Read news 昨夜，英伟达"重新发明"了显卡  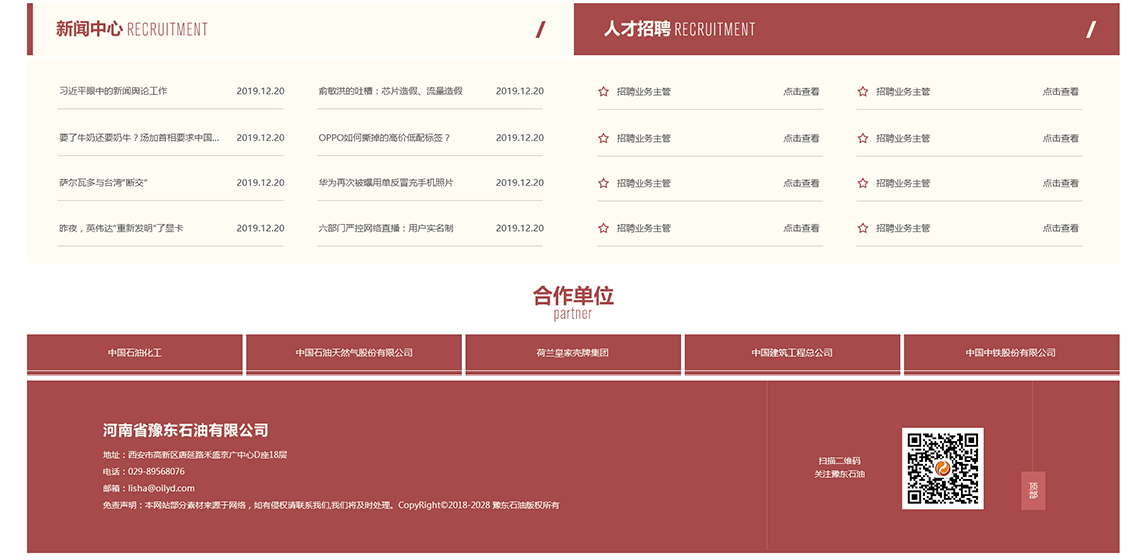point(121,228)
